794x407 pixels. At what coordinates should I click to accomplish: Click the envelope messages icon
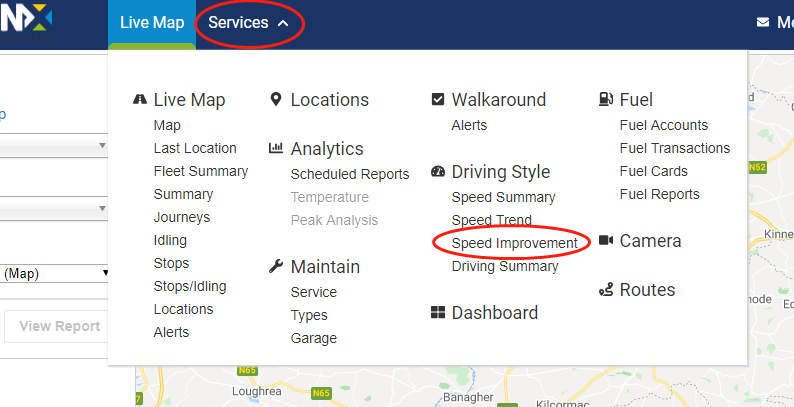(763, 22)
